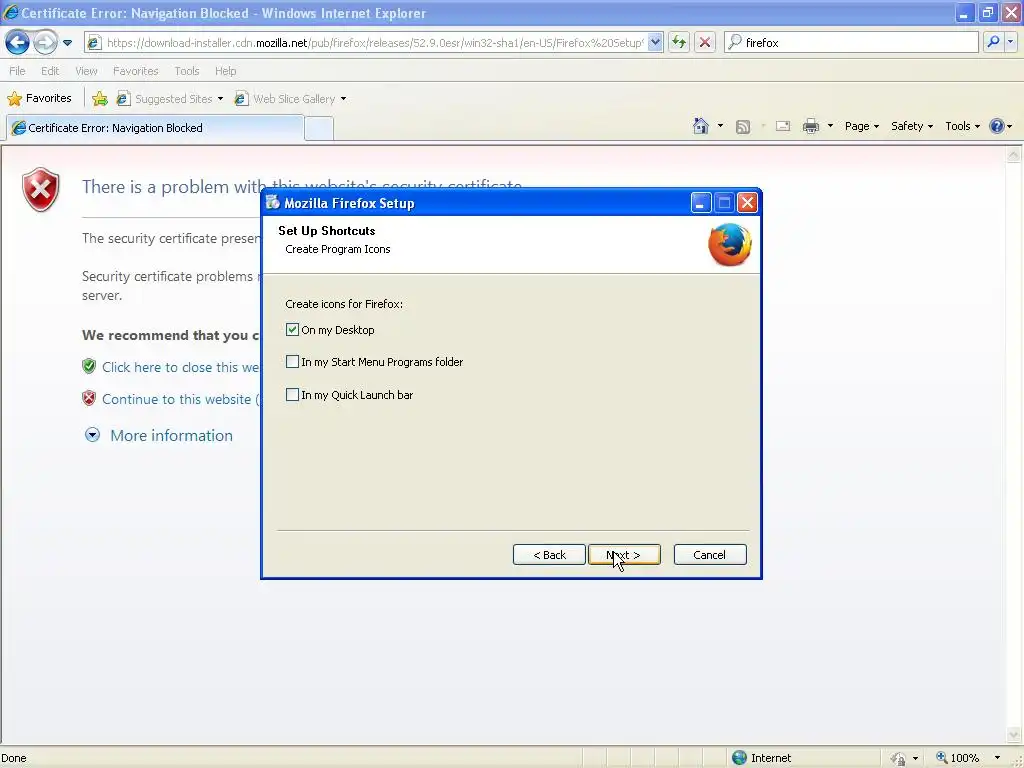Open the recent pages dropdown arrow
The image size is (1024, 768).
click(x=67, y=43)
